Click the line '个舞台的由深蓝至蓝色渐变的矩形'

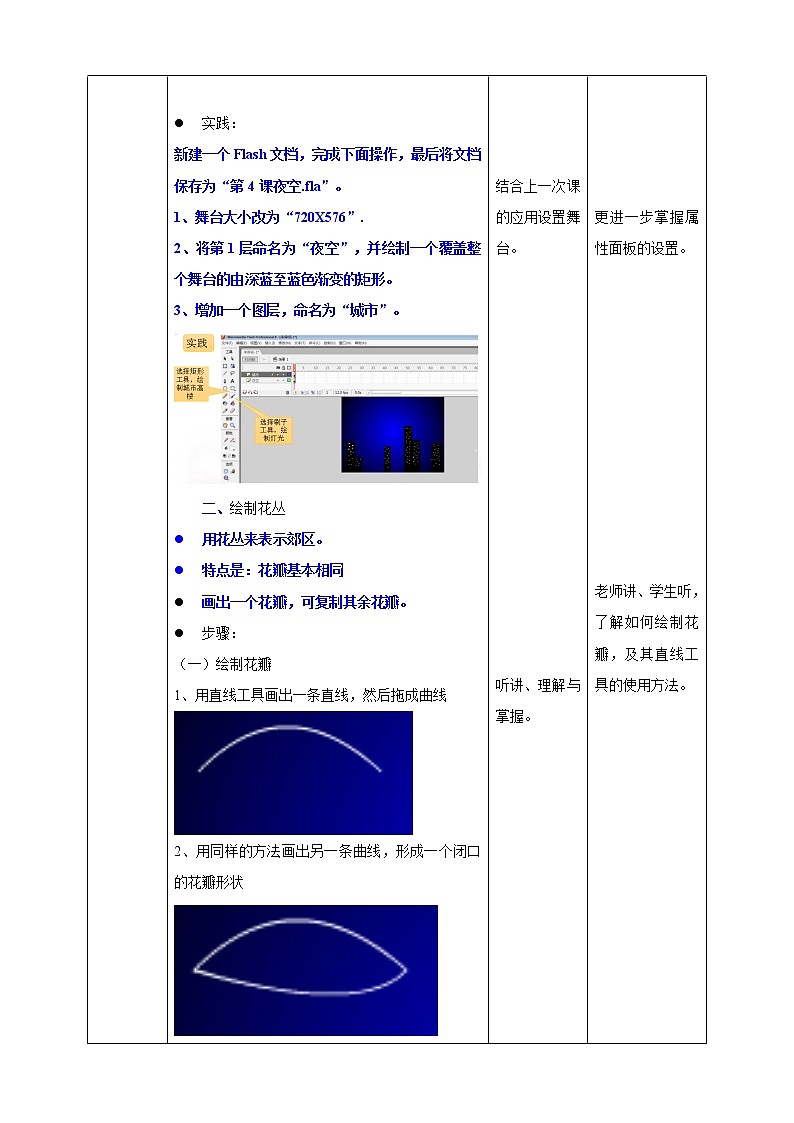pyautogui.click(x=284, y=279)
